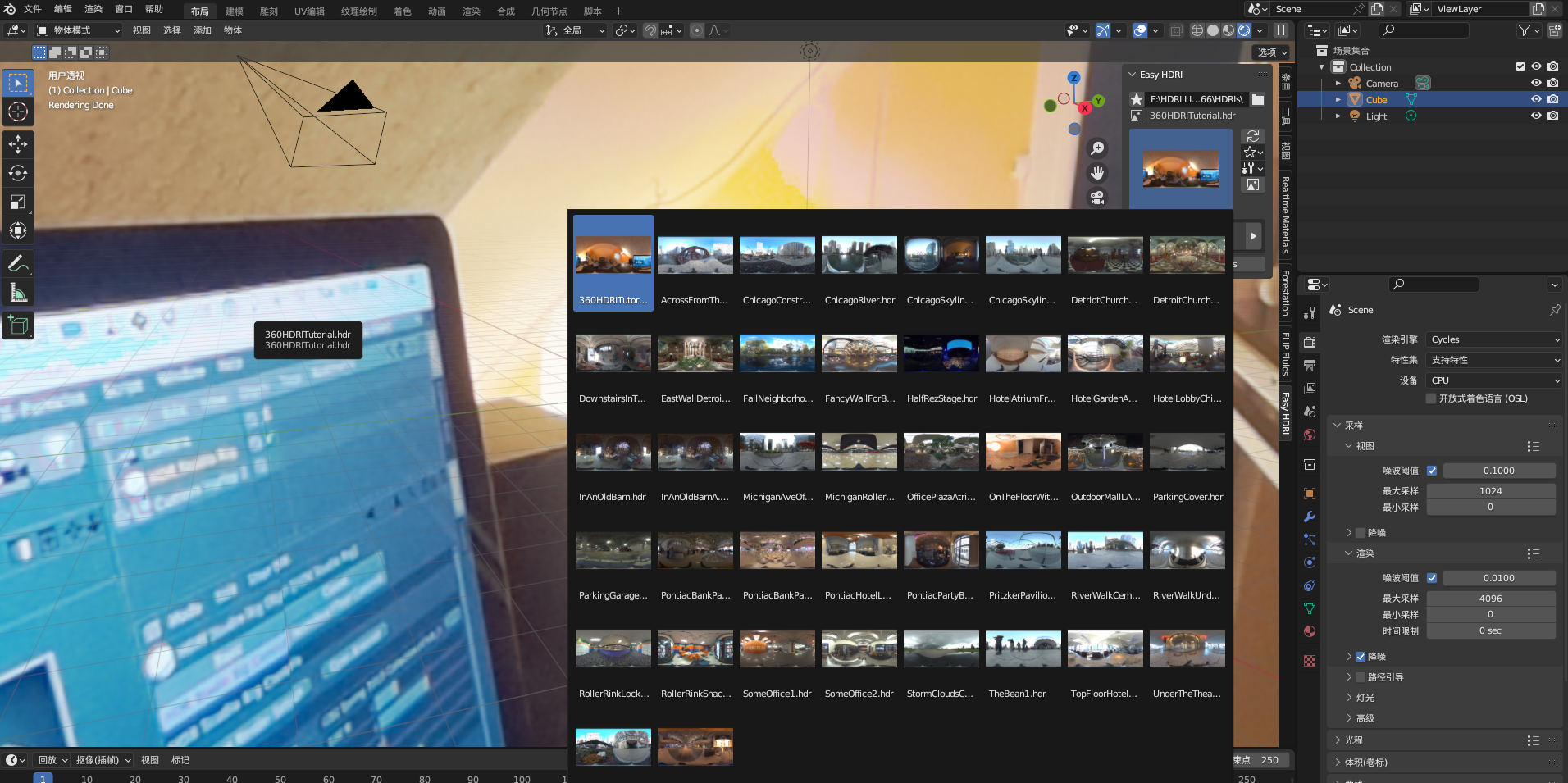Uncheck the Collection exclude checkbox in outliner
Screen dimensions: 1568x783
[x=1520, y=66]
